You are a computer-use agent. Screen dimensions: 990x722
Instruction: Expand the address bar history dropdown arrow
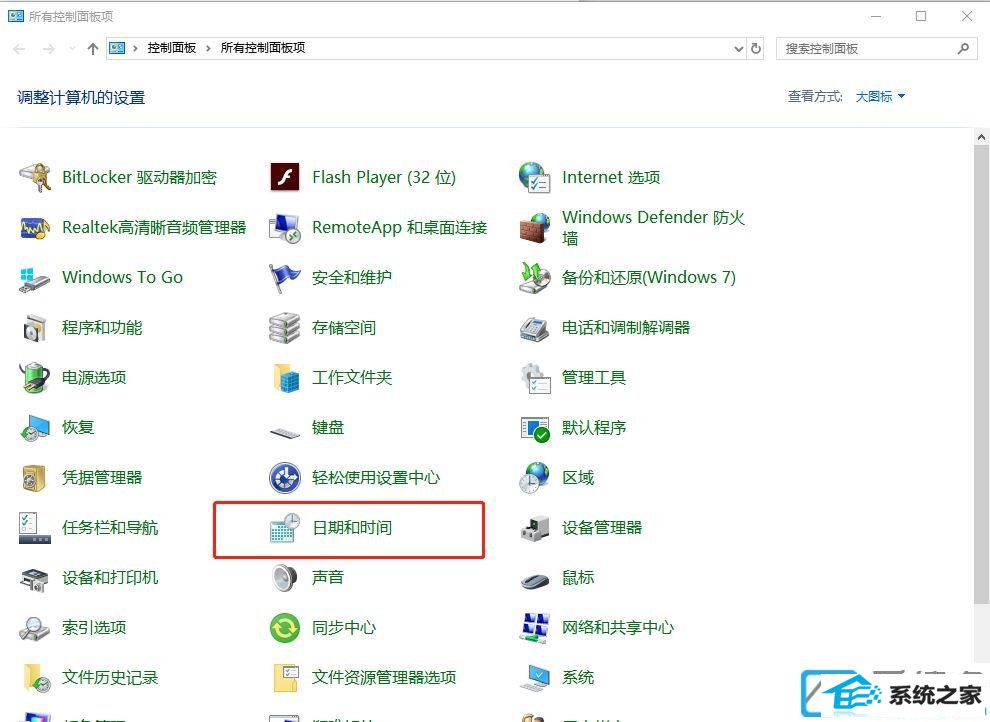[x=739, y=49]
